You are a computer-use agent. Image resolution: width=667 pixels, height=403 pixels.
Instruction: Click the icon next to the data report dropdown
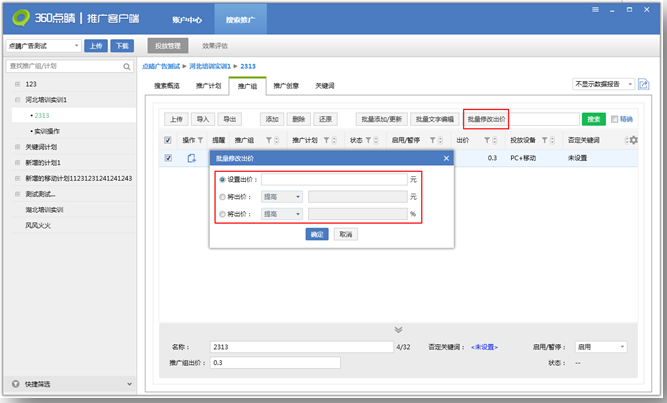click(643, 84)
